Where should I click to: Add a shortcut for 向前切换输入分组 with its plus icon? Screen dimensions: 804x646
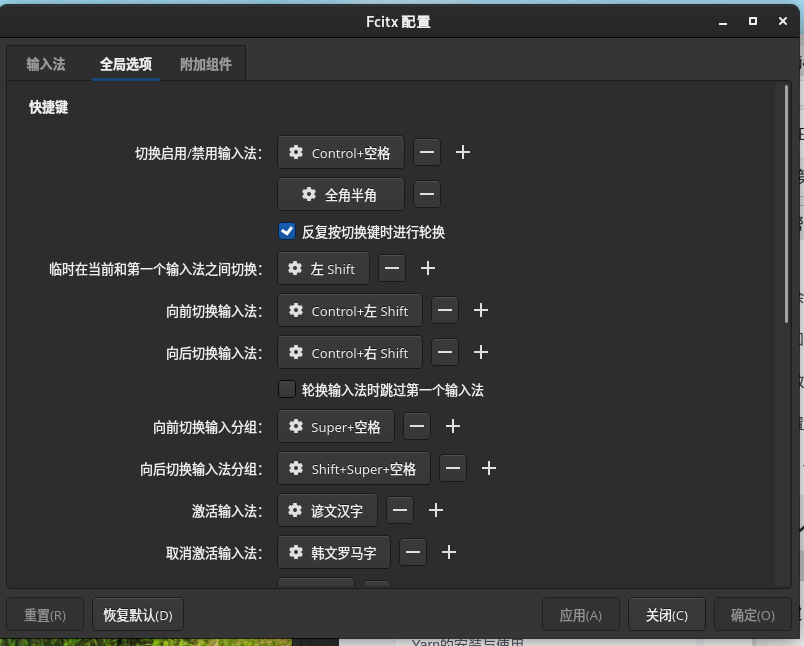[452, 426]
